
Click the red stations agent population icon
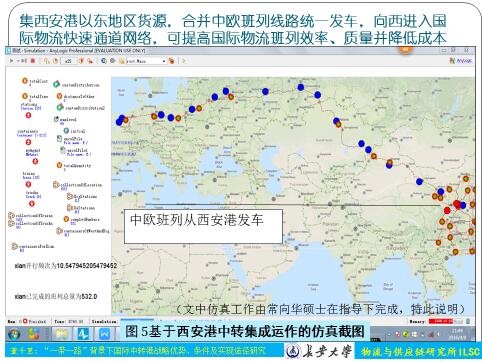tap(28, 115)
